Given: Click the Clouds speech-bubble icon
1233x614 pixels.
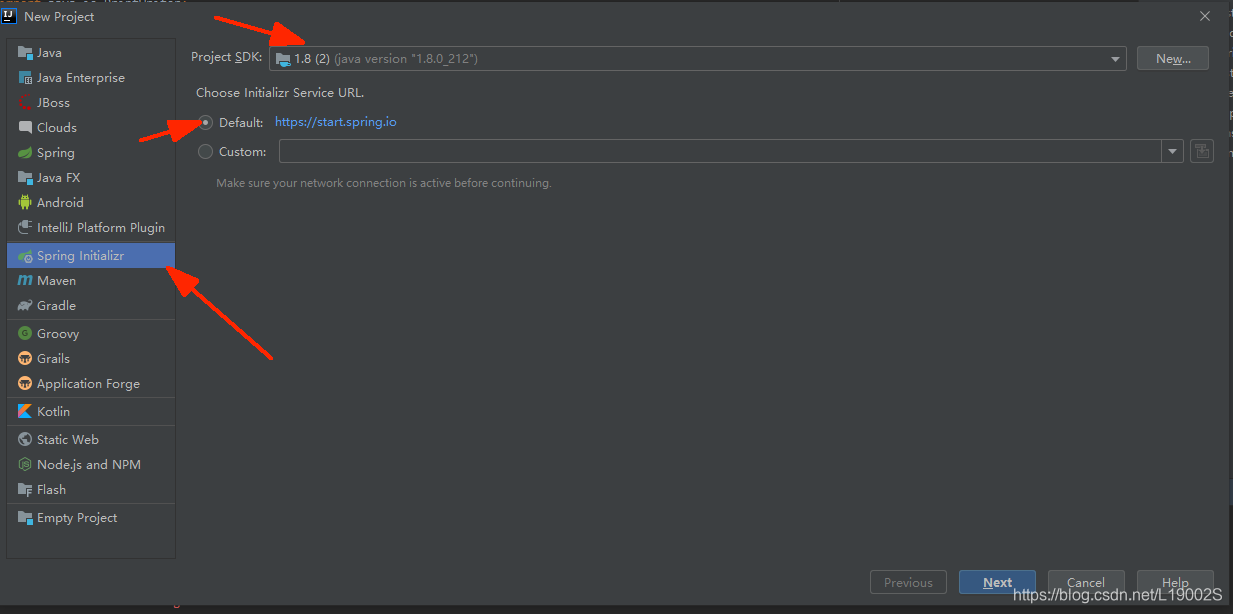Looking at the screenshot, I should pos(25,128).
